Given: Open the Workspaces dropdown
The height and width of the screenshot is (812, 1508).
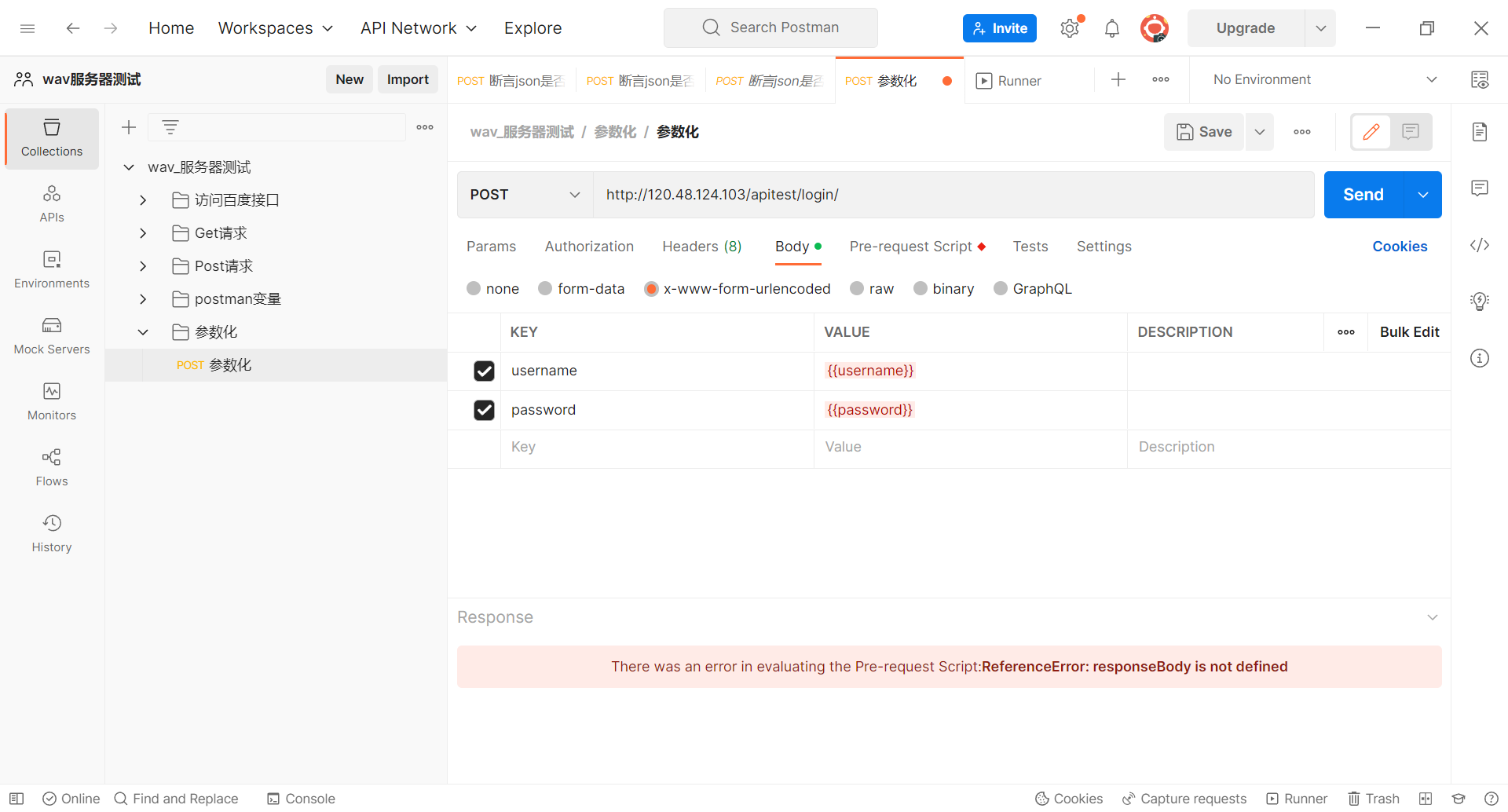Looking at the screenshot, I should 276,28.
